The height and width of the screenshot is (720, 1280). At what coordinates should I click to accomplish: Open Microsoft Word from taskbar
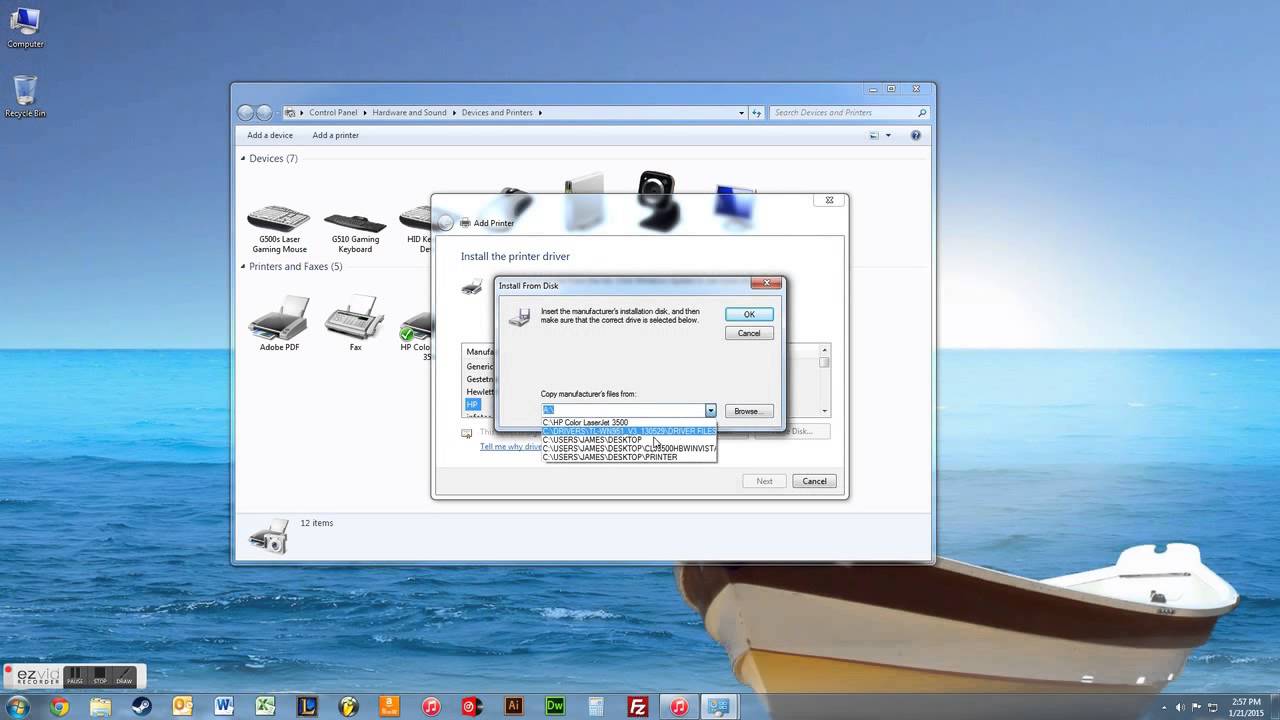coord(224,707)
